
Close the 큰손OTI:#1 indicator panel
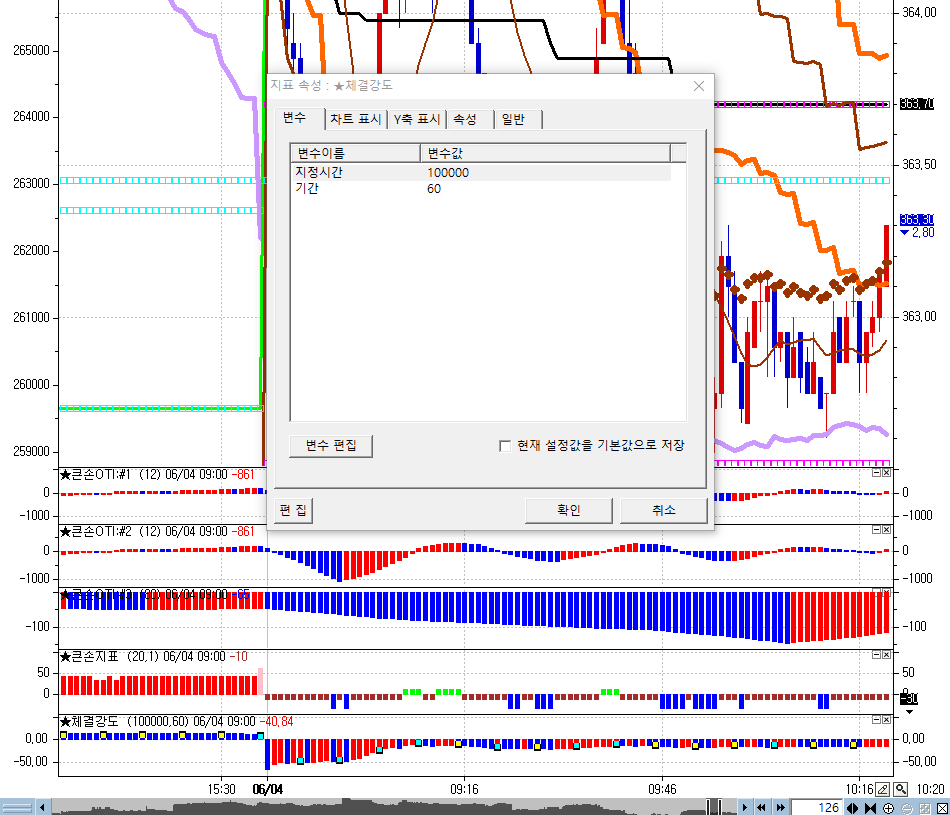pyautogui.click(x=886, y=472)
